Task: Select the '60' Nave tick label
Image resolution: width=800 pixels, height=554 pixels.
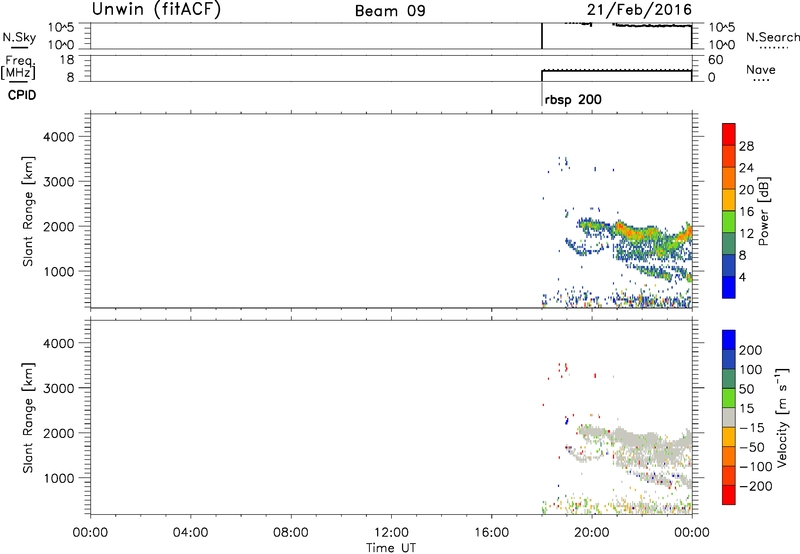Action: click(715, 60)
